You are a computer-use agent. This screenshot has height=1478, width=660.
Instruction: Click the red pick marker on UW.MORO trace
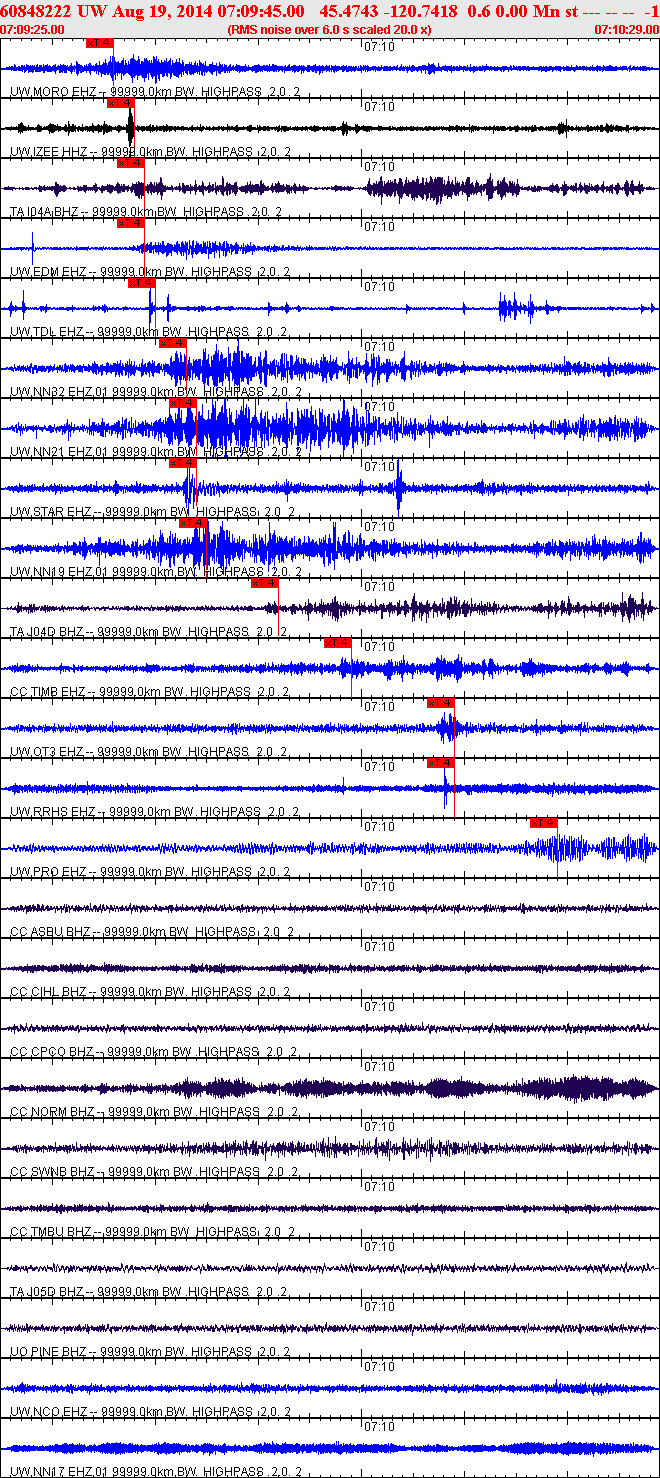tap(100, 43)
